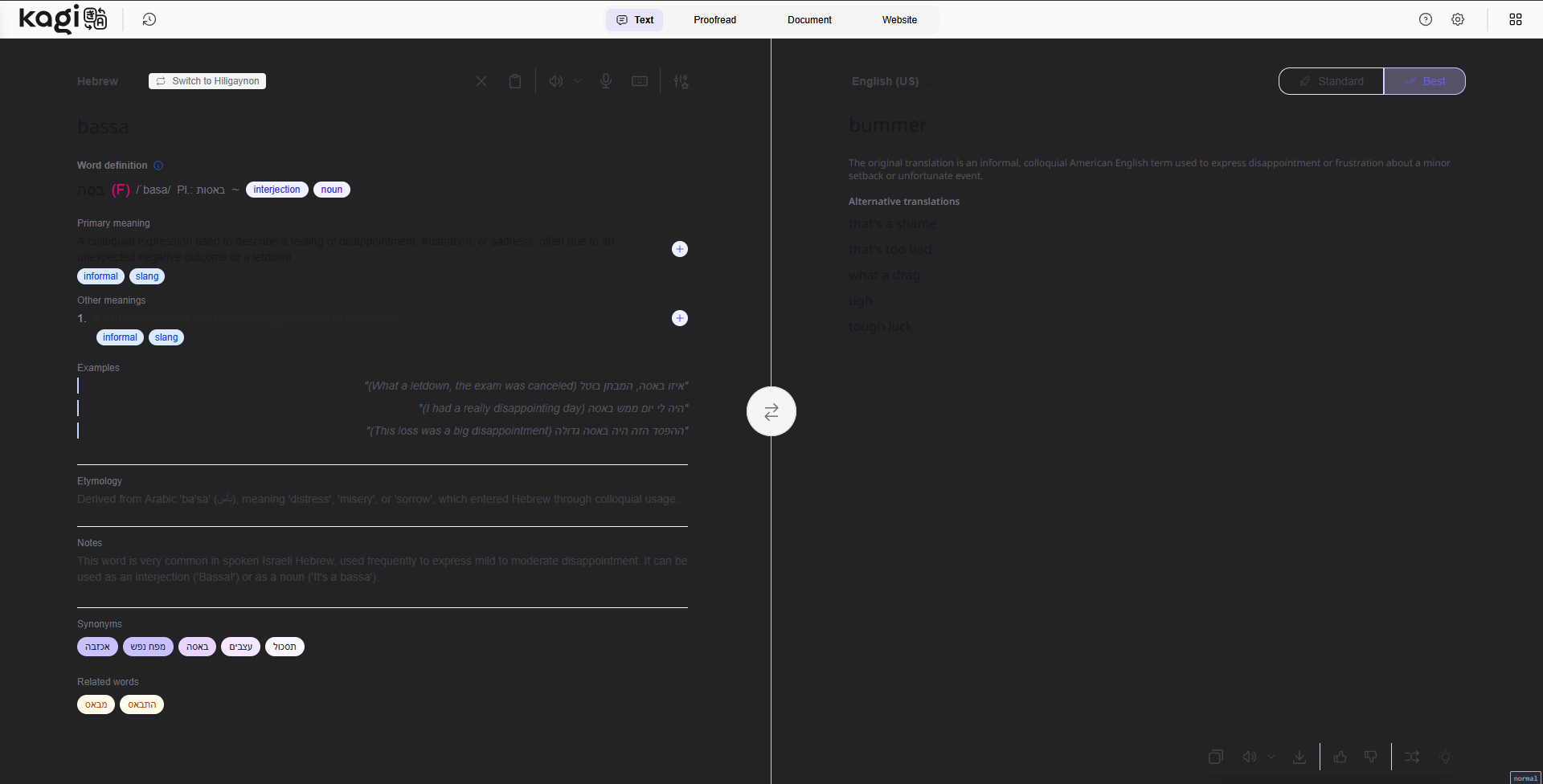The width and height of the screenshot is (1543, 784).
Task: Open Hebrew source language dropdown
Action: click(103, 81)
